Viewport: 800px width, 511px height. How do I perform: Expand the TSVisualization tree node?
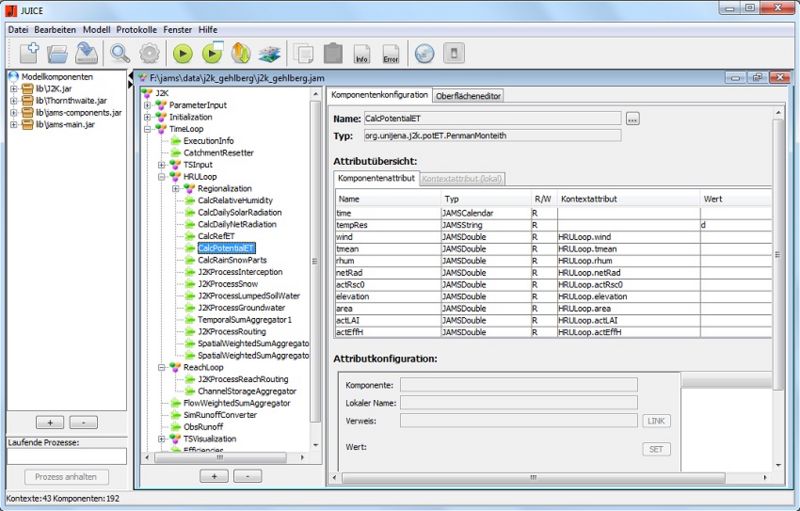point(161,439)
